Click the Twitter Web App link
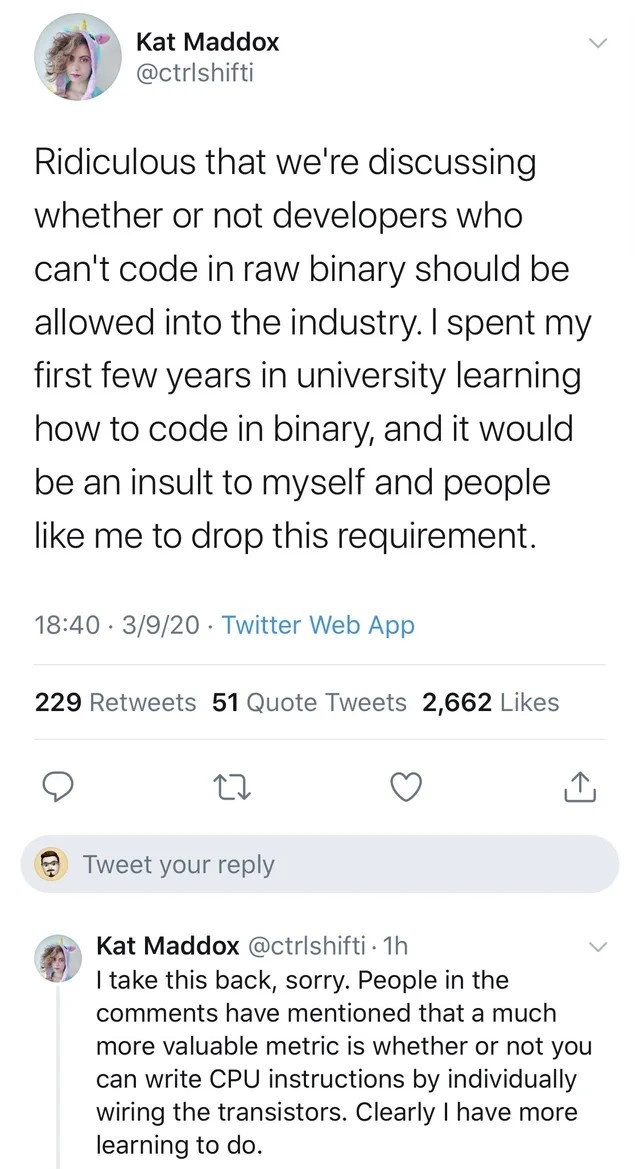Screen dimensions: 640x1169 pos(318,625)
